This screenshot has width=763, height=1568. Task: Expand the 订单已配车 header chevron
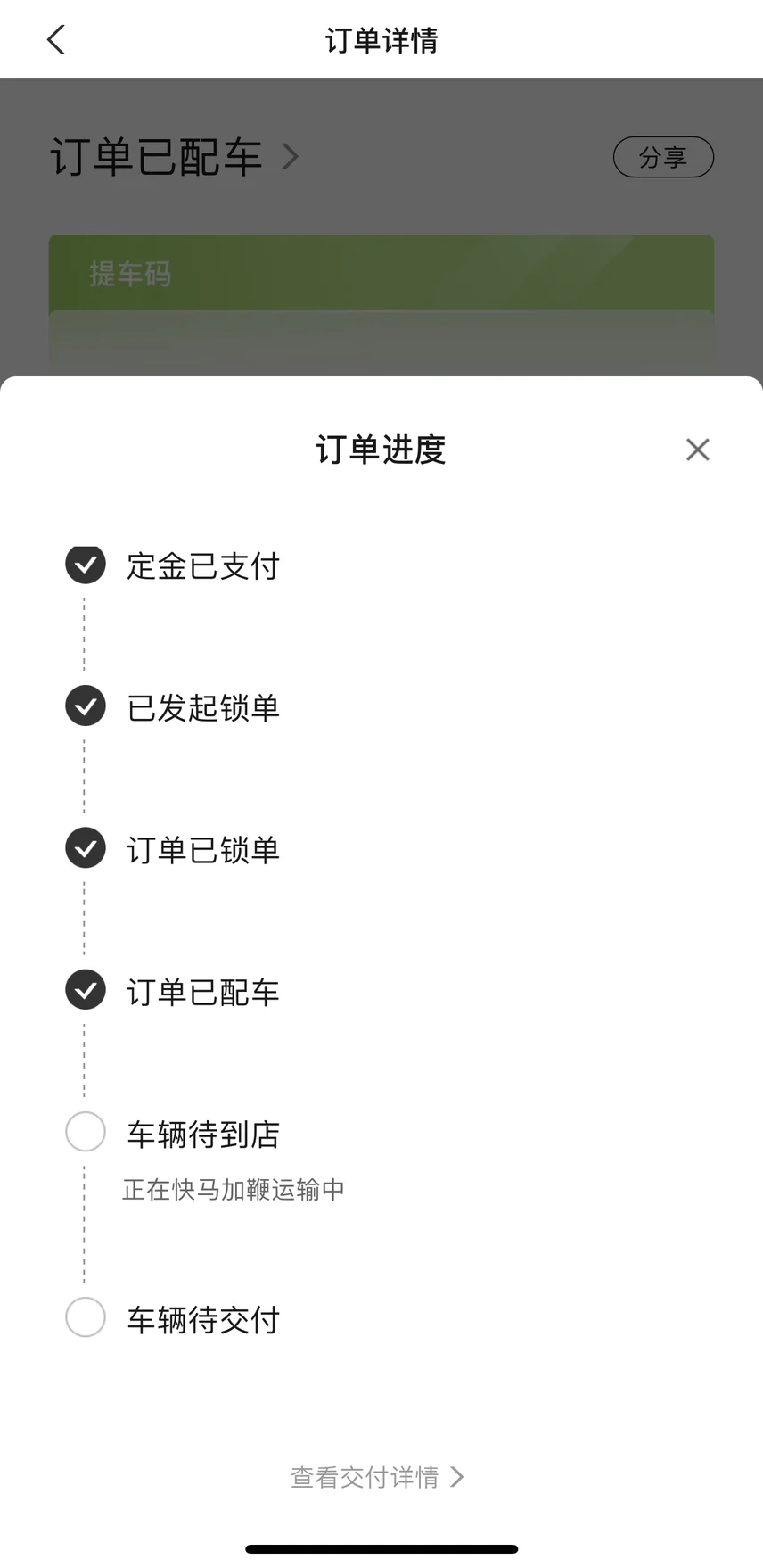pyautogui.click(x=290, y=157)
